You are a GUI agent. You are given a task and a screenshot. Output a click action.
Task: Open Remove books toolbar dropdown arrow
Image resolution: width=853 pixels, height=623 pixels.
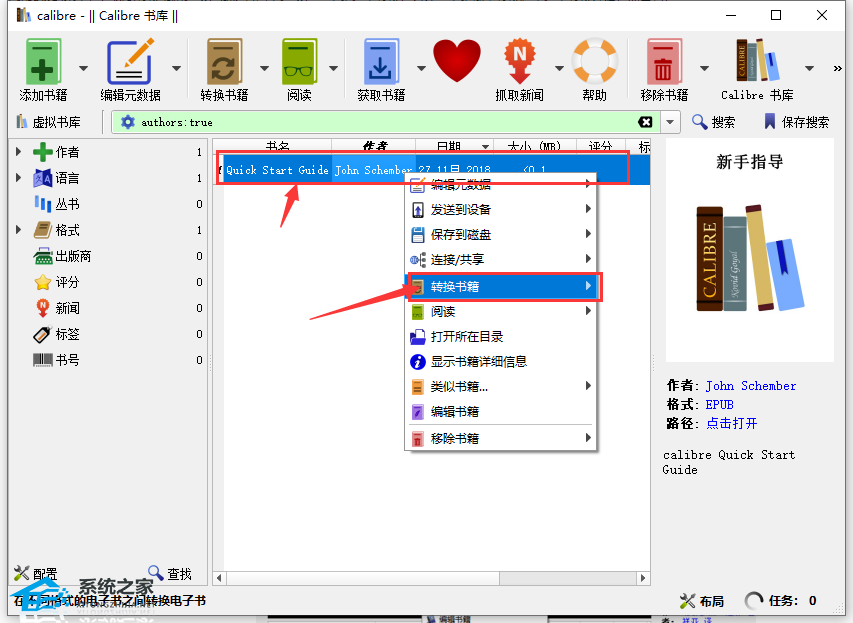(704, 68)
